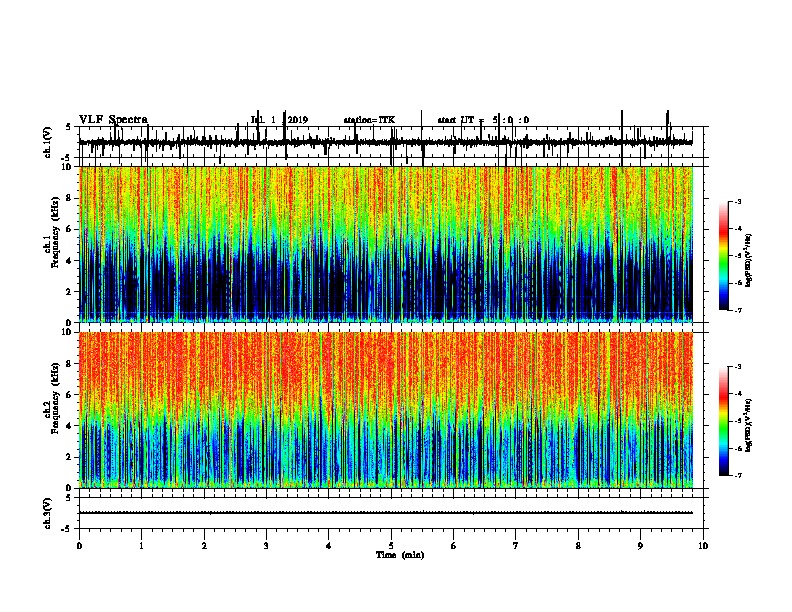Viewport: 792px width, 612px height.
Task: Click time axis tick label "9"
Action: [640, 546]
